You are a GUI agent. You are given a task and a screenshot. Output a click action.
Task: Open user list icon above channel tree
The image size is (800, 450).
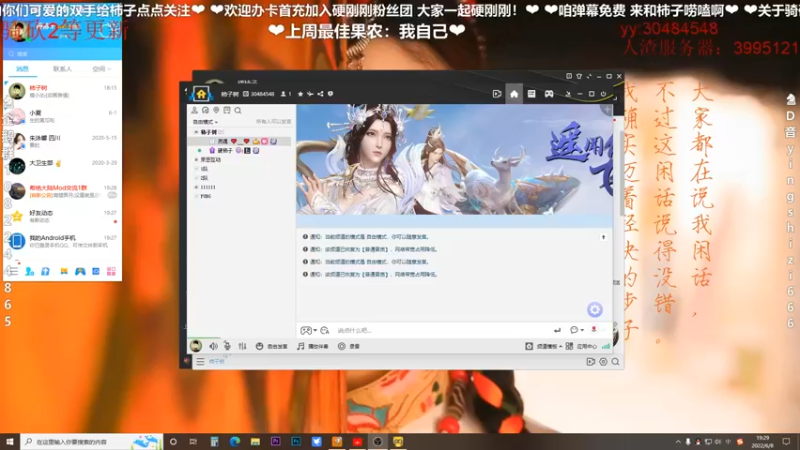pos(194,110)
